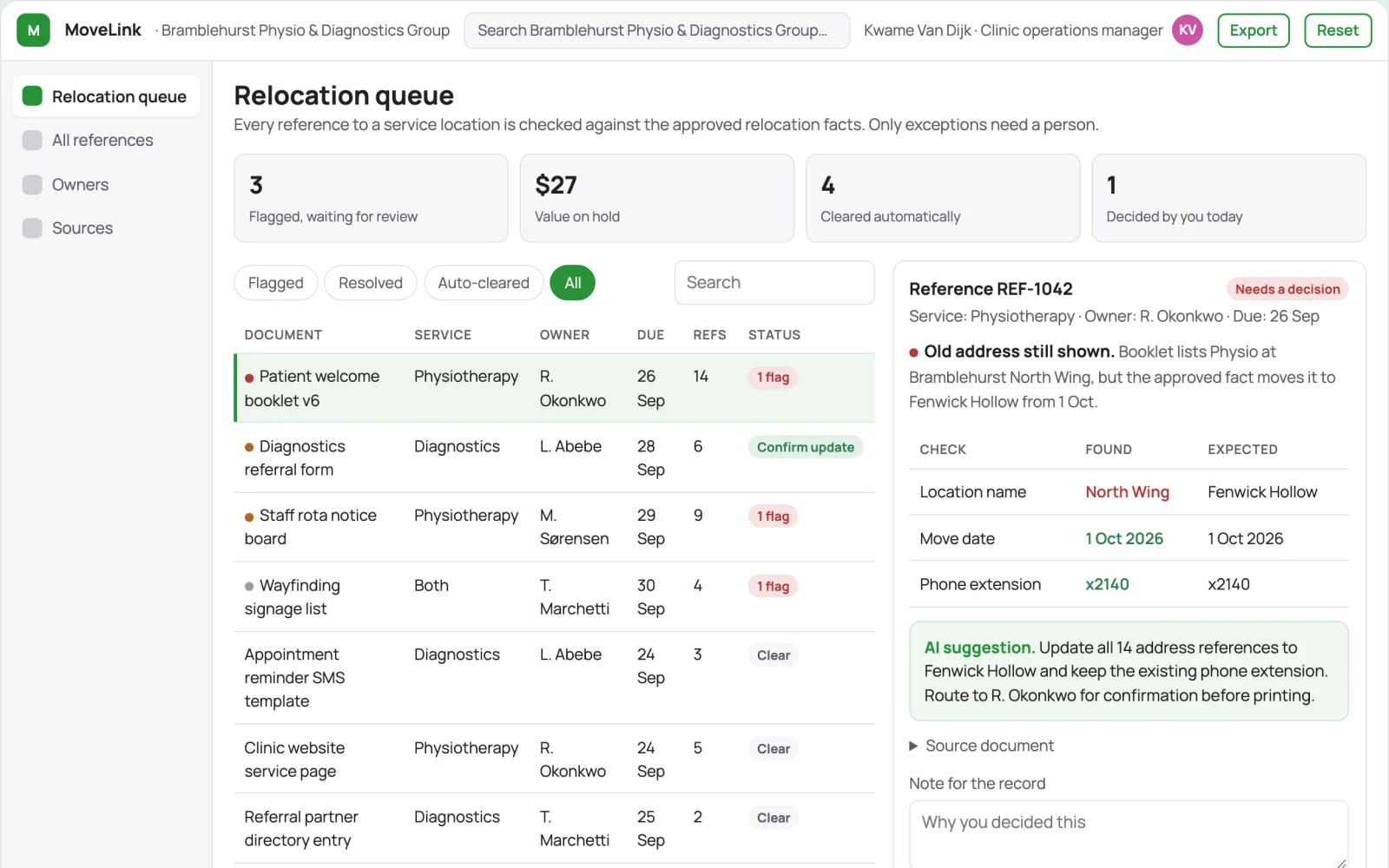Open Owners page in sidebar
The image size is (1389, 868).
[x=106, y=184]
